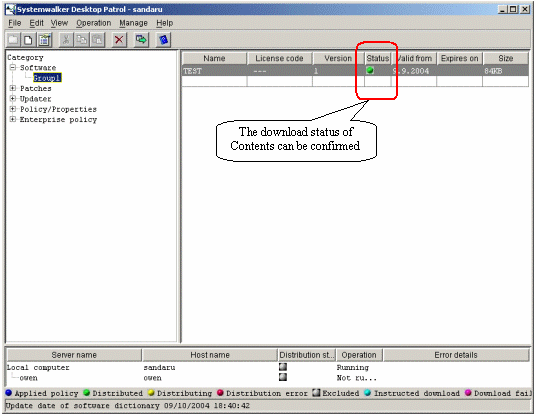This screenshot has height=416, width=536.
Task: Click the Error details column header
Action: pos(456,355)
